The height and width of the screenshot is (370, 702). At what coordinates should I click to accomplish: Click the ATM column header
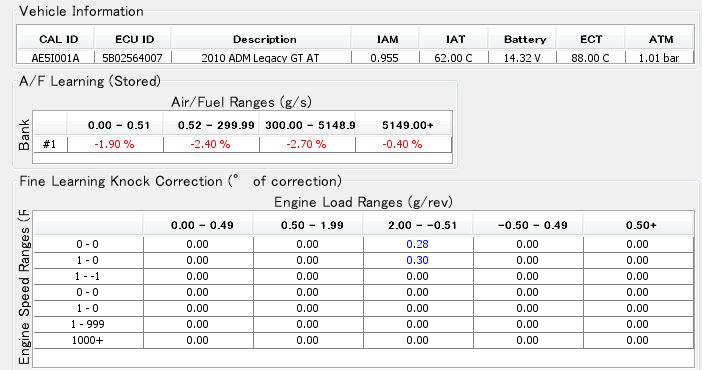click(660, 39)
